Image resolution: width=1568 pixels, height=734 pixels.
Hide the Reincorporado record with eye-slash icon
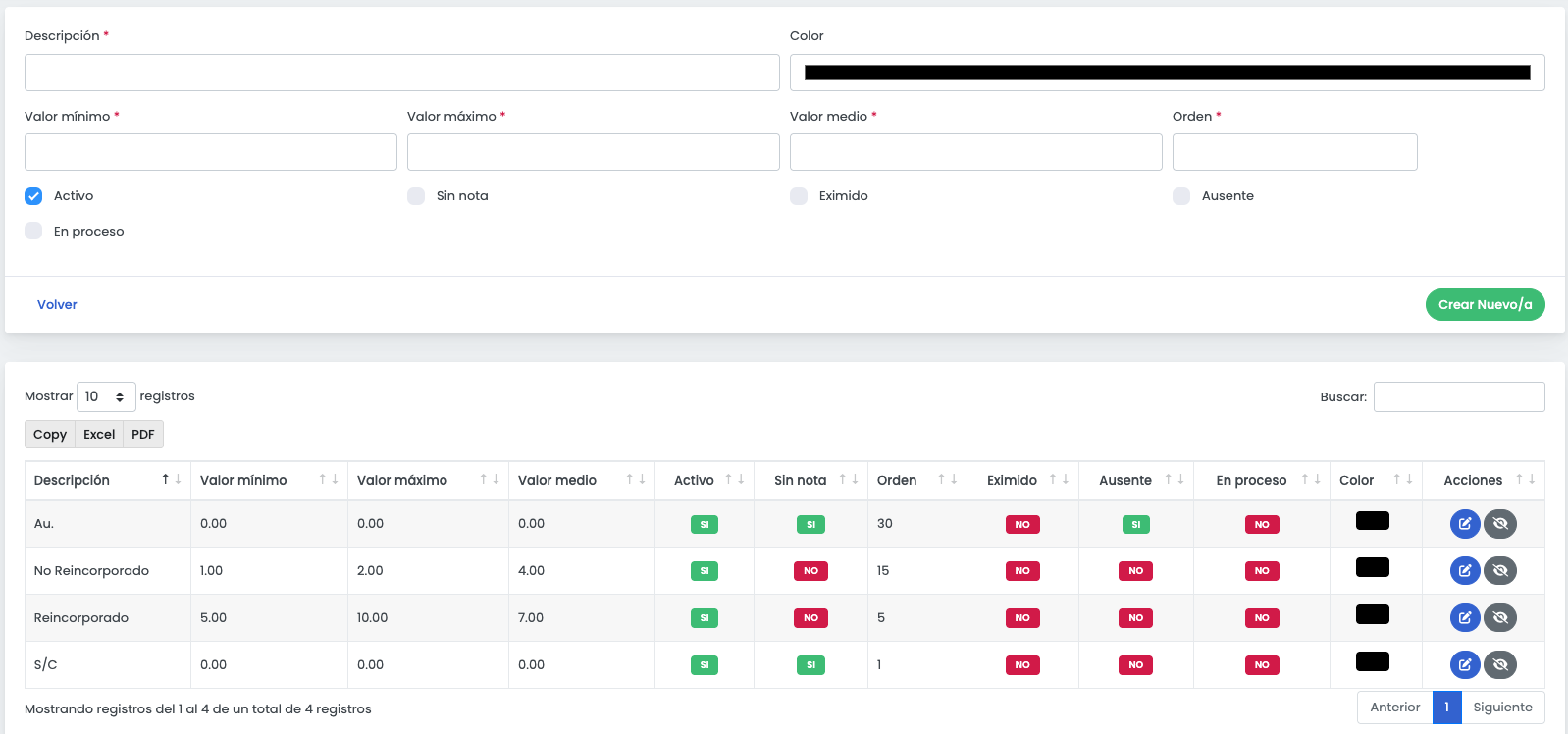click(1500, 618)
